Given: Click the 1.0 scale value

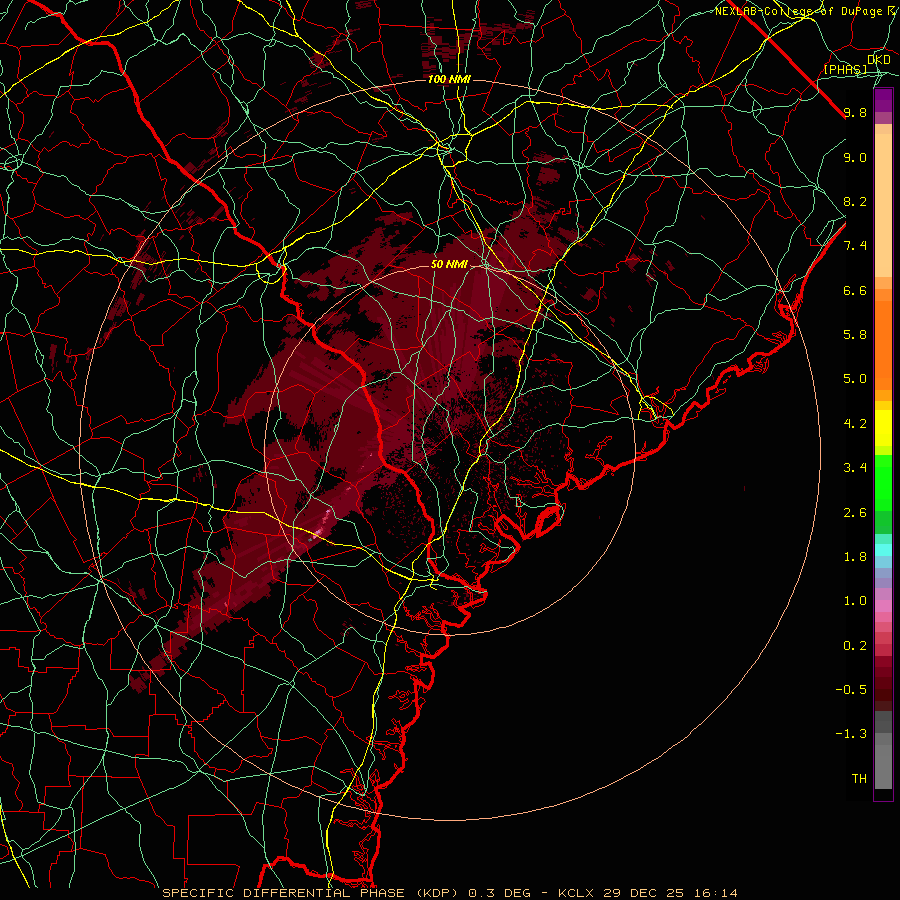Looking at the screenshot, I should click(x=855, y=601).
